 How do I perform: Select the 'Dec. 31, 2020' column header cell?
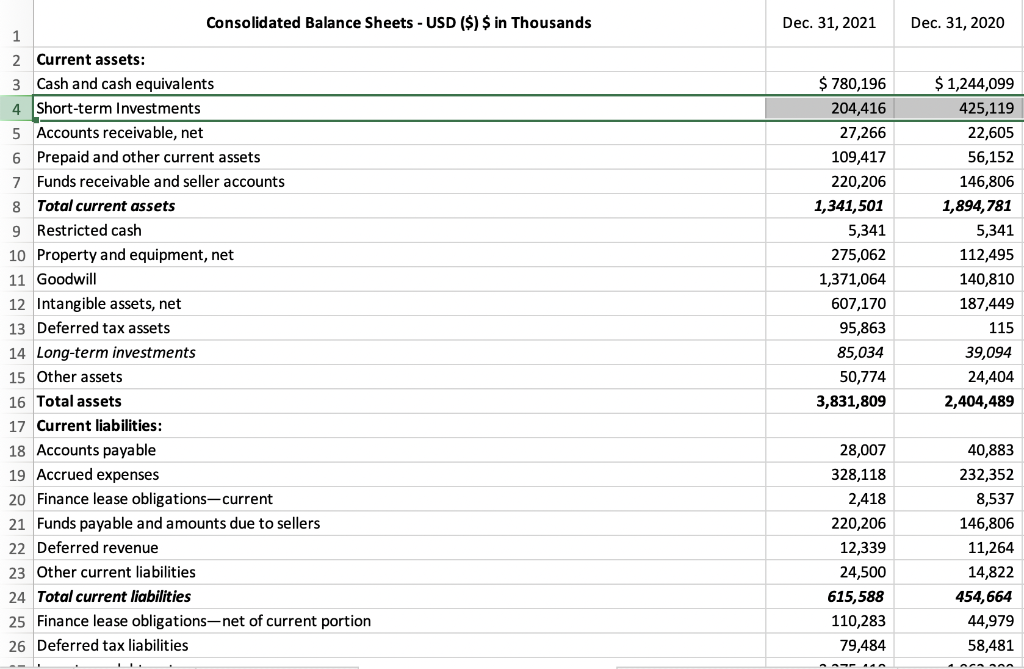point(958,22)
